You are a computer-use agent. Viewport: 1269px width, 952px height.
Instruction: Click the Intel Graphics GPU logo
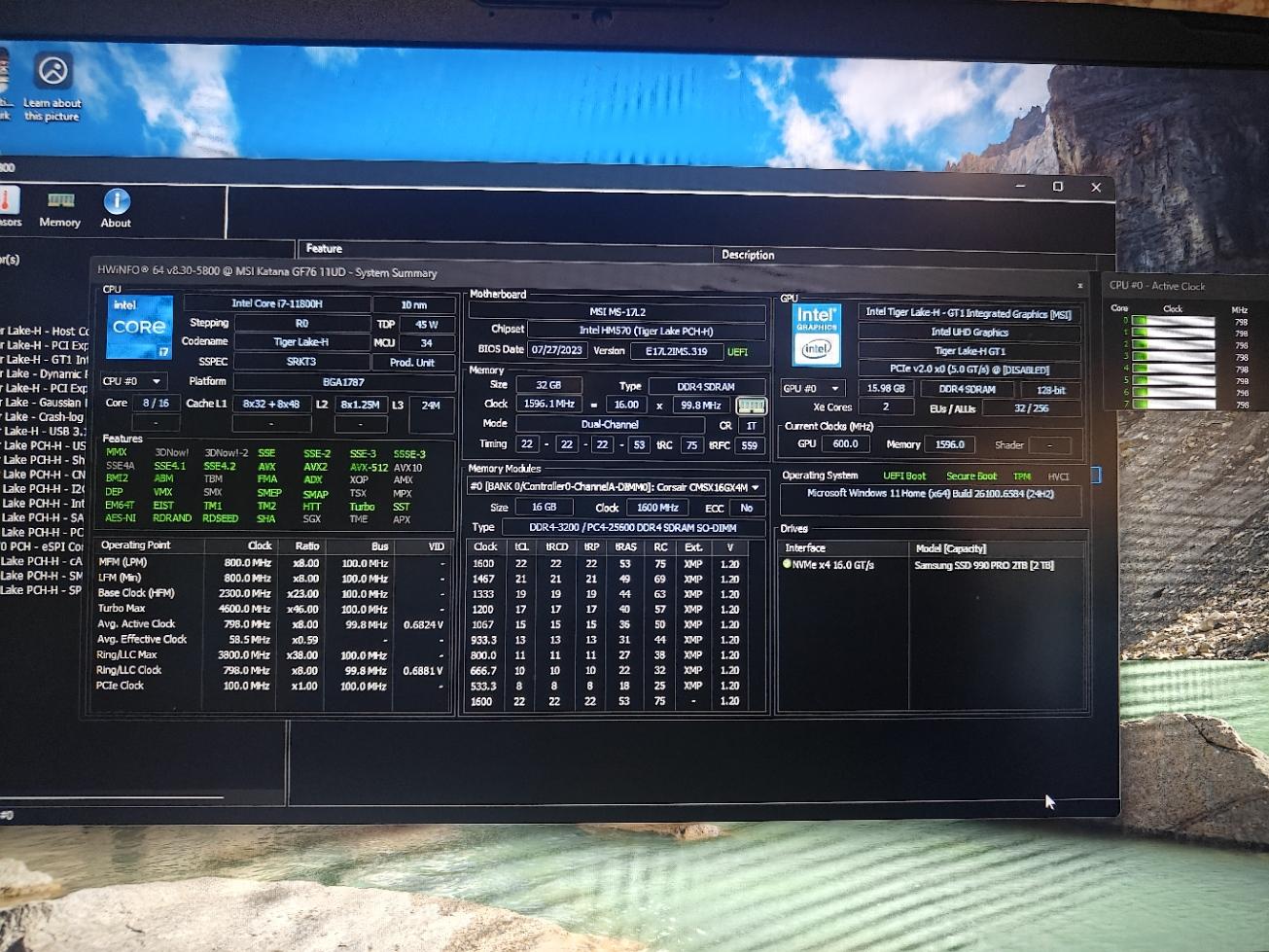[817, 335]
